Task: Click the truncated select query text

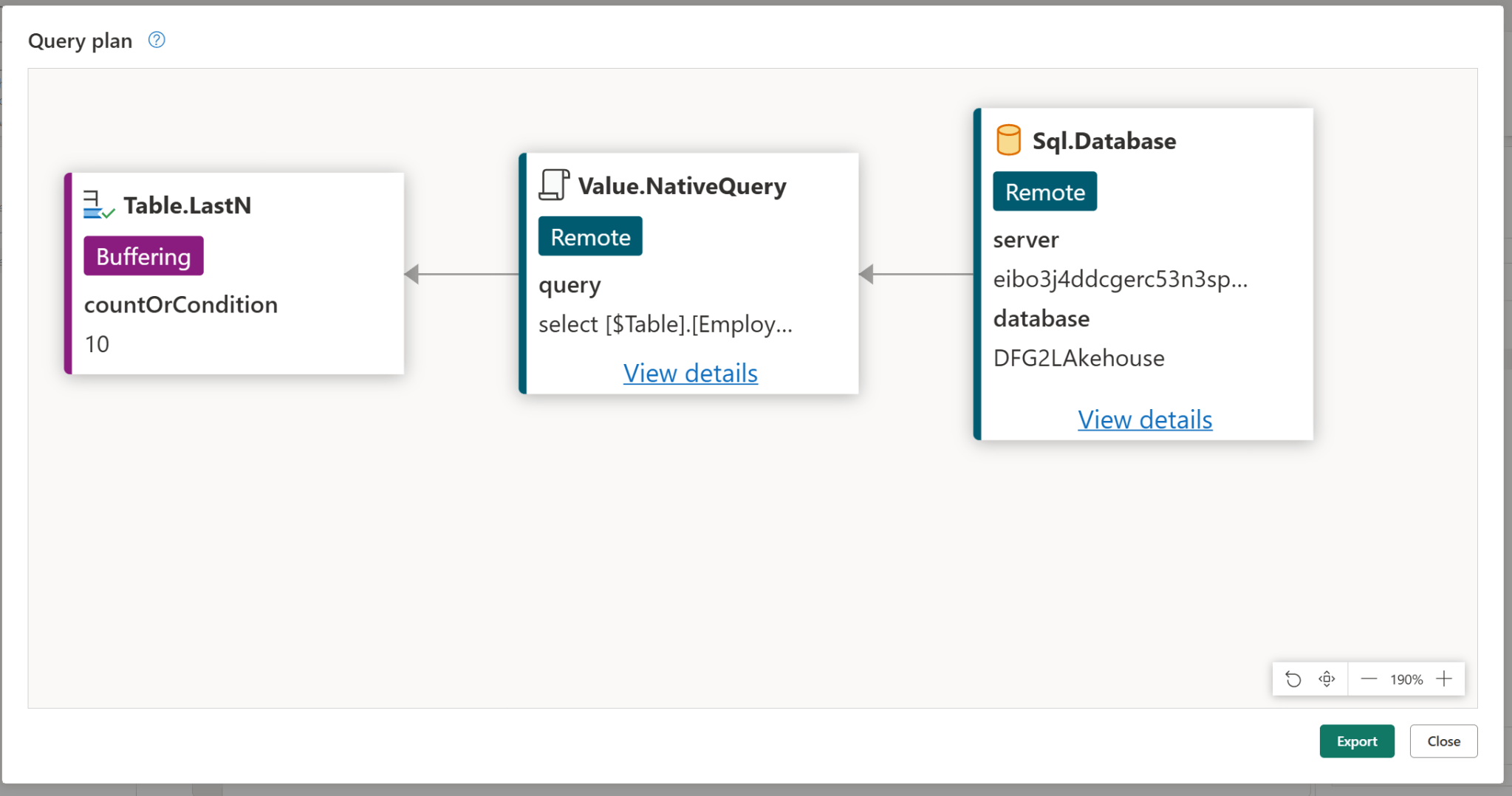Action: click(x=665, y=324)
